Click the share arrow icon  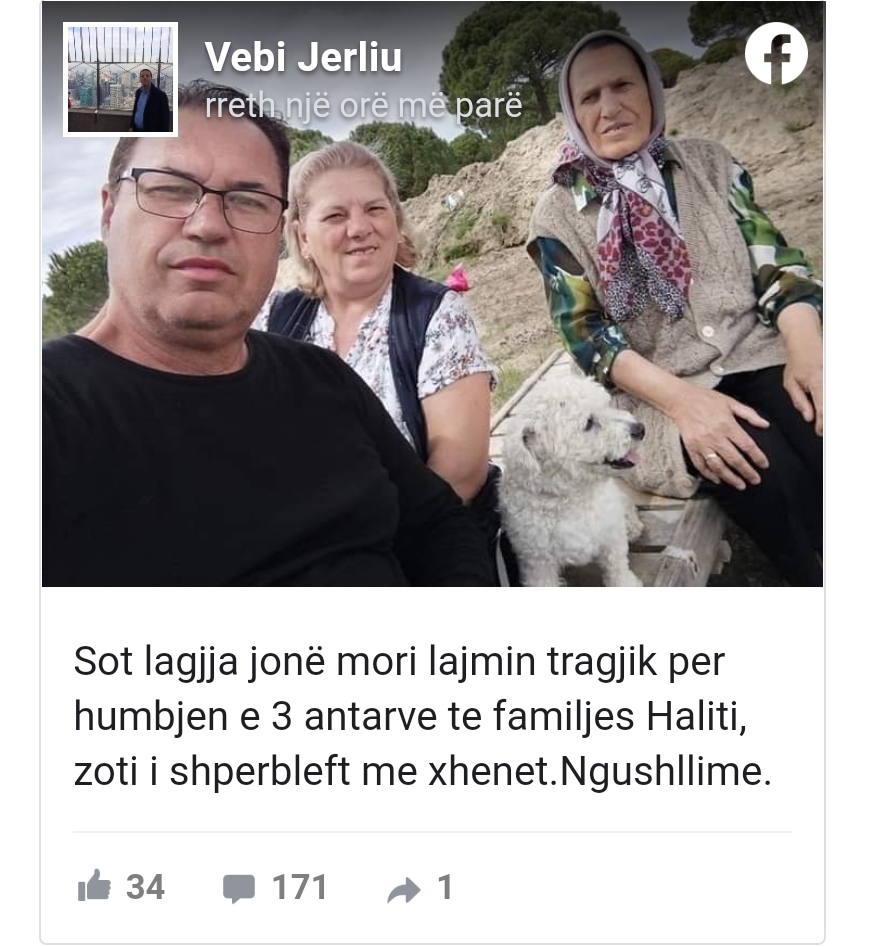coord(403,890)
